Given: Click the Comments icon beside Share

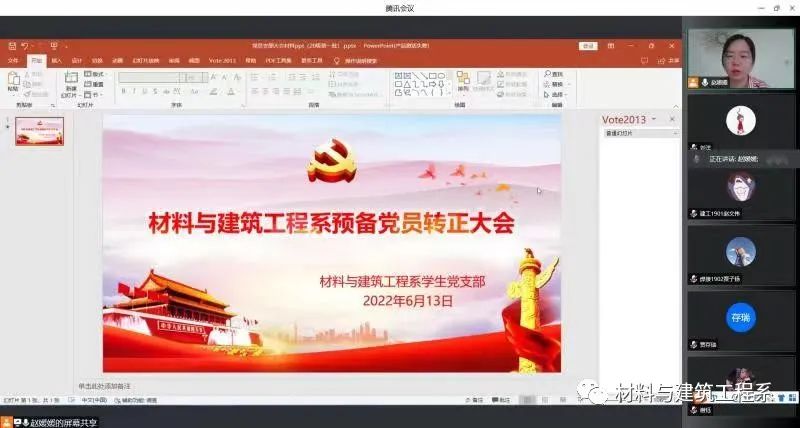Looking at the screenshot, I should click(x=644, y=61).
